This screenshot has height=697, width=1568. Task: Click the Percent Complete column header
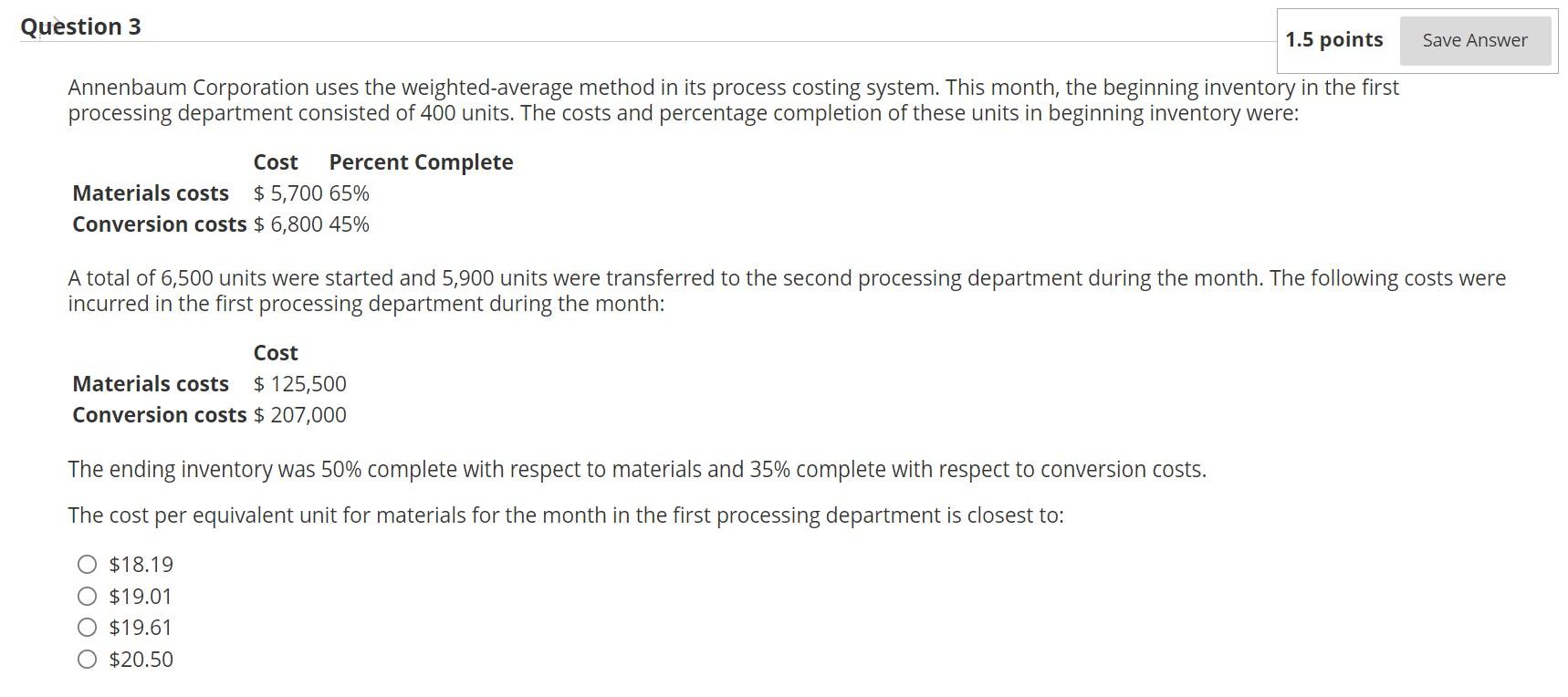click(x=420, y=161)
